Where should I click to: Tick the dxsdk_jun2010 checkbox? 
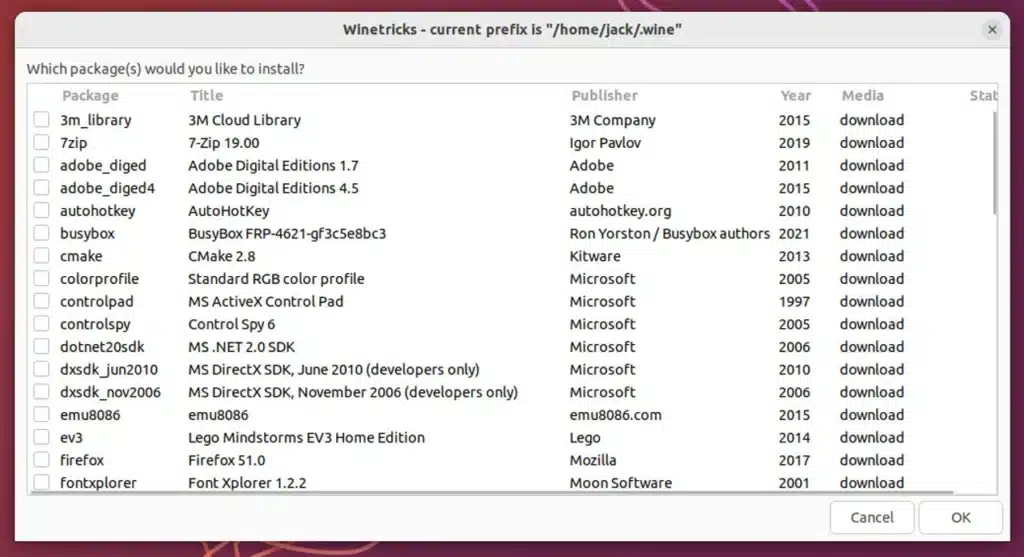[41, 369]
